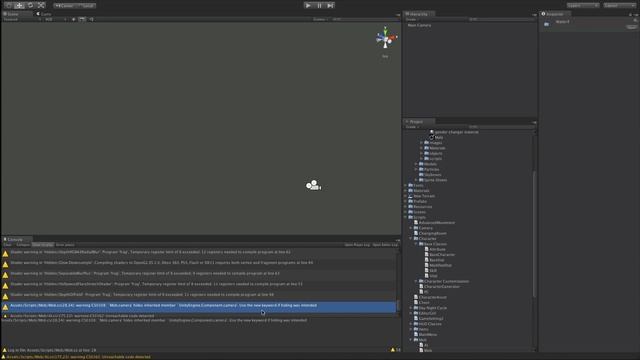Select the GameSettings2 script

point(431,318)
